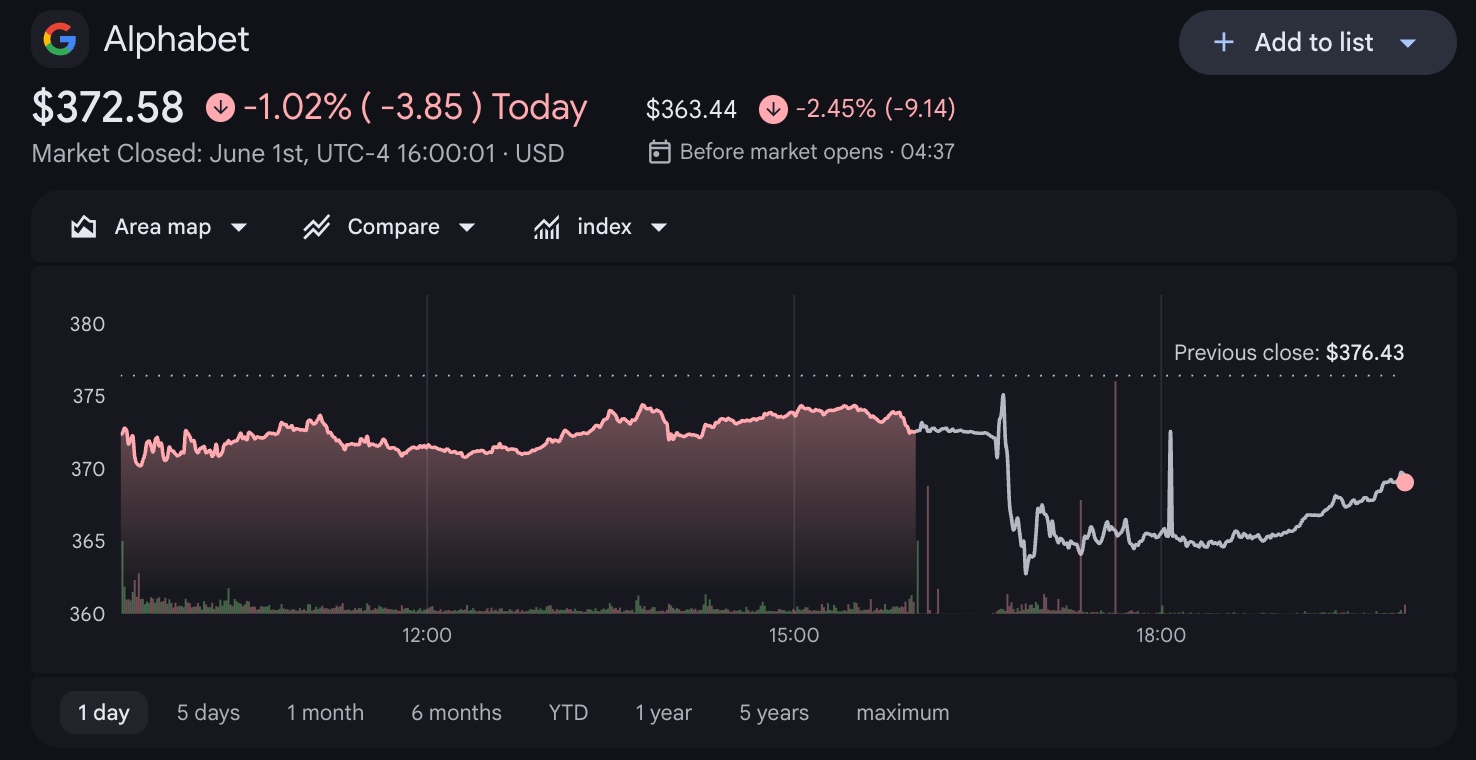Select the 1 day range tab
This screenshot has height=760, width=1476.
pos(104,713)
